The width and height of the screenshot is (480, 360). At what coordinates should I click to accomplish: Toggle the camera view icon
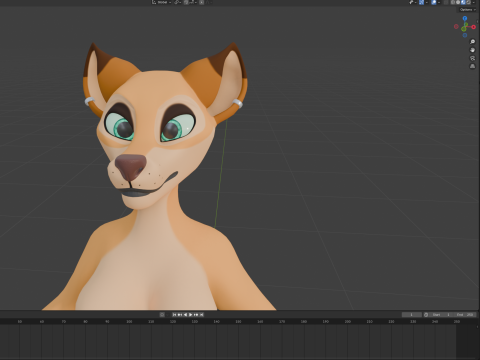(472, 58)
